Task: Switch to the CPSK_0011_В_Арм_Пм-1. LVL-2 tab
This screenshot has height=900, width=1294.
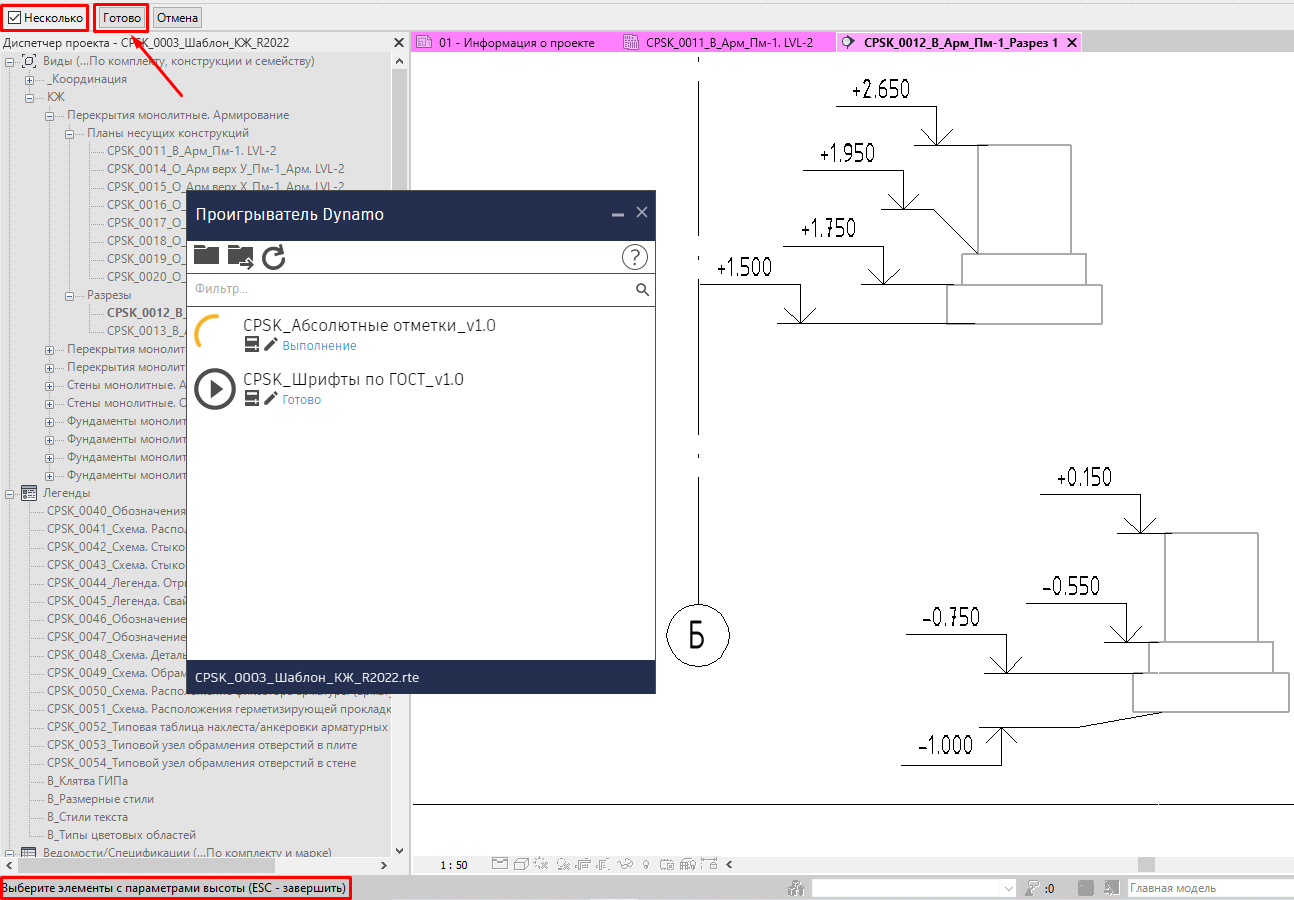Action: coord(728,43)
